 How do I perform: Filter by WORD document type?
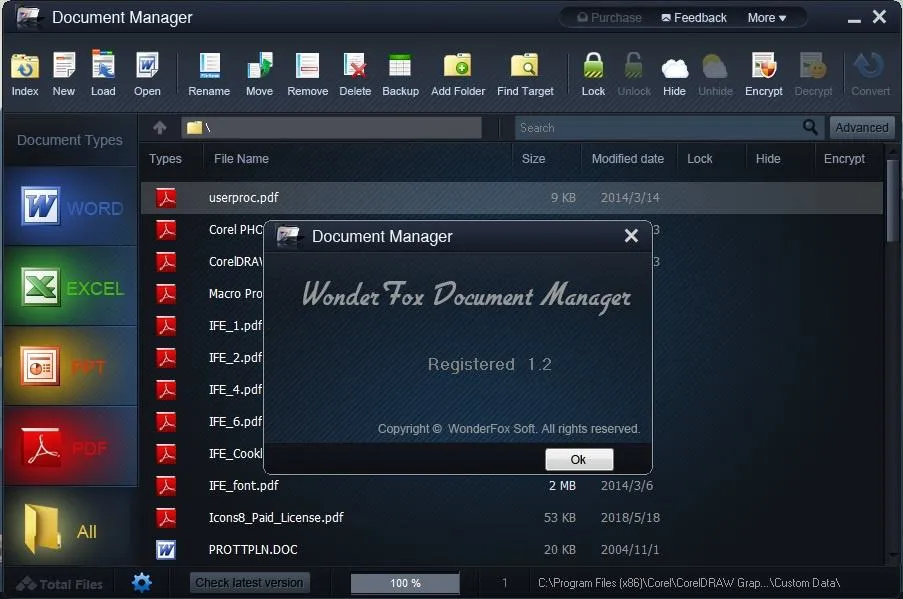pyautogui.click(x=71, y=206)
